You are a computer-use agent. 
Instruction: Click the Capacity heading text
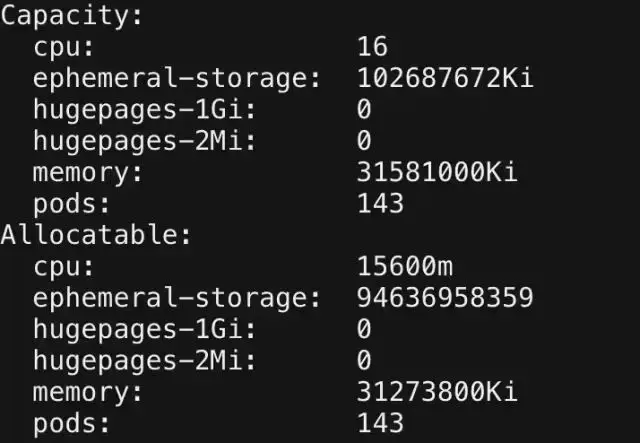(x=71, y=17)
